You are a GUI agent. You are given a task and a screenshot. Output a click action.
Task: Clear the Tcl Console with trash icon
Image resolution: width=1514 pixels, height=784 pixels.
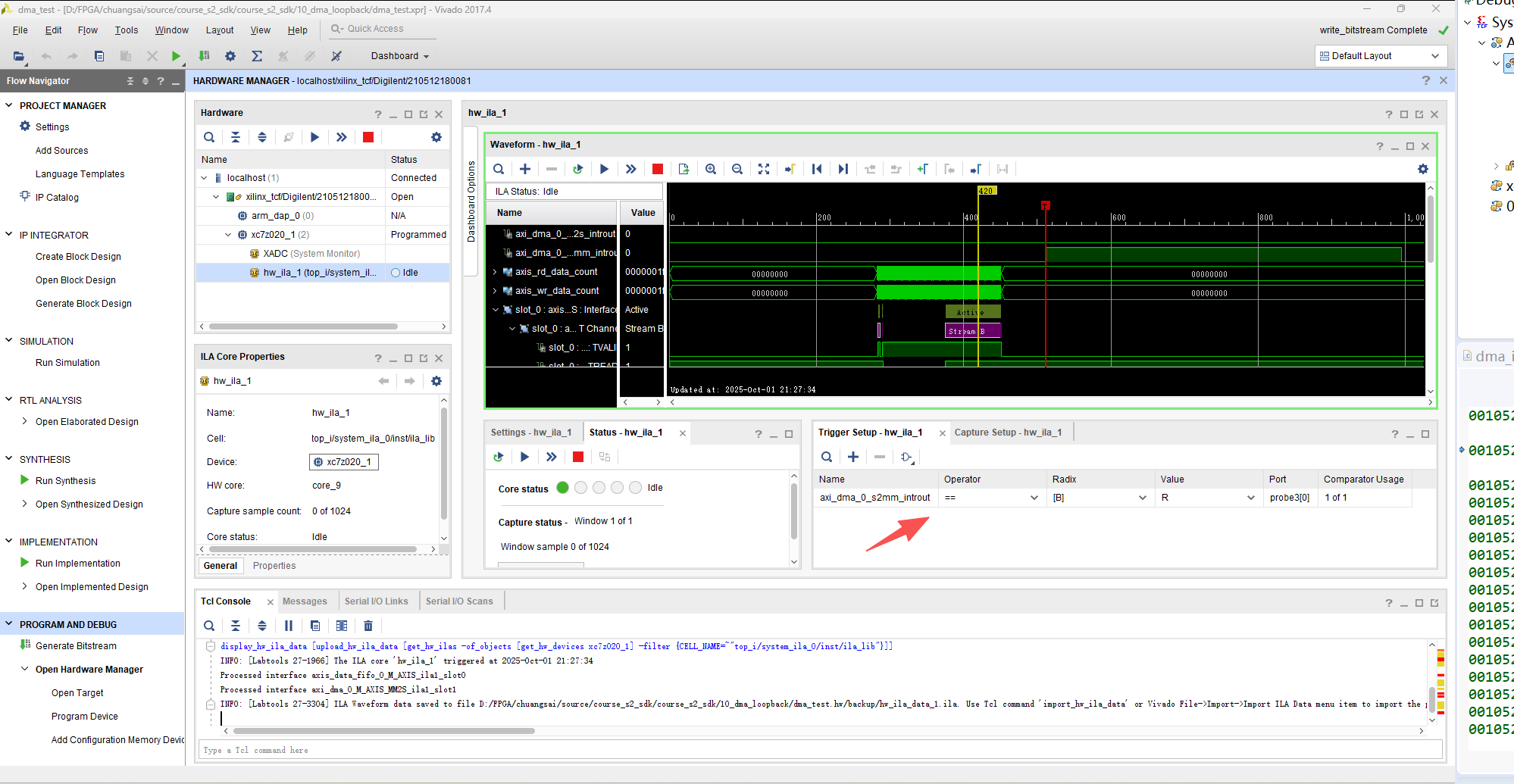(x=368, y=626)
